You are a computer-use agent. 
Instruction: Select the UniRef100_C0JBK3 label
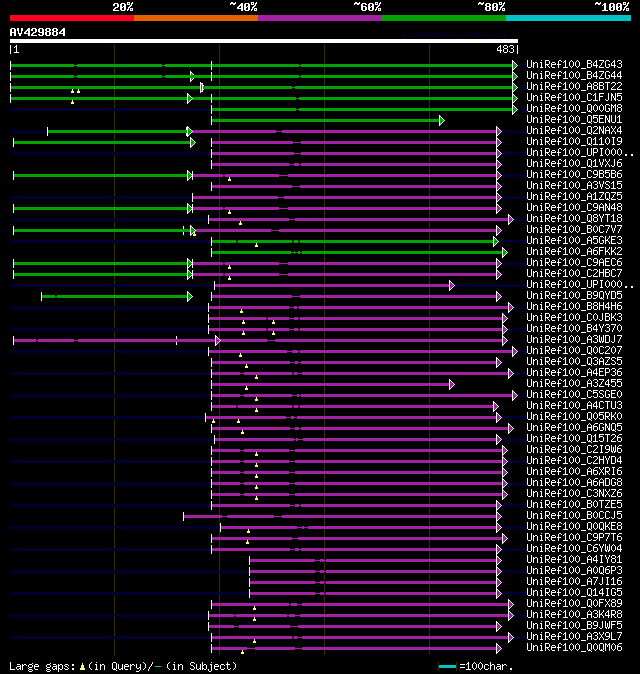[574, 318]
